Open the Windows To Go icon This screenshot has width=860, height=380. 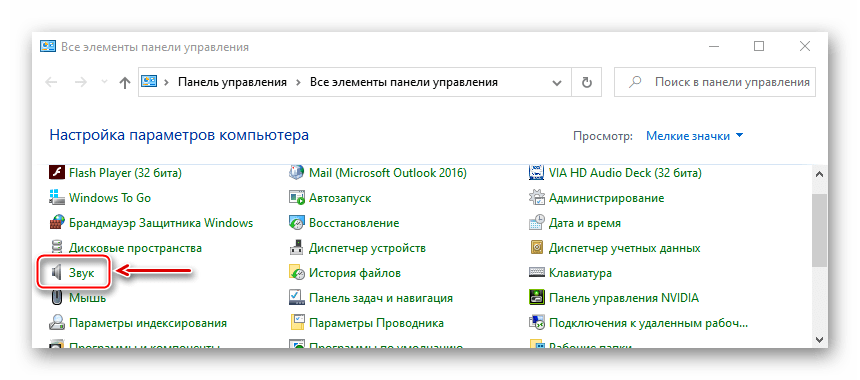tap(56, 198)
